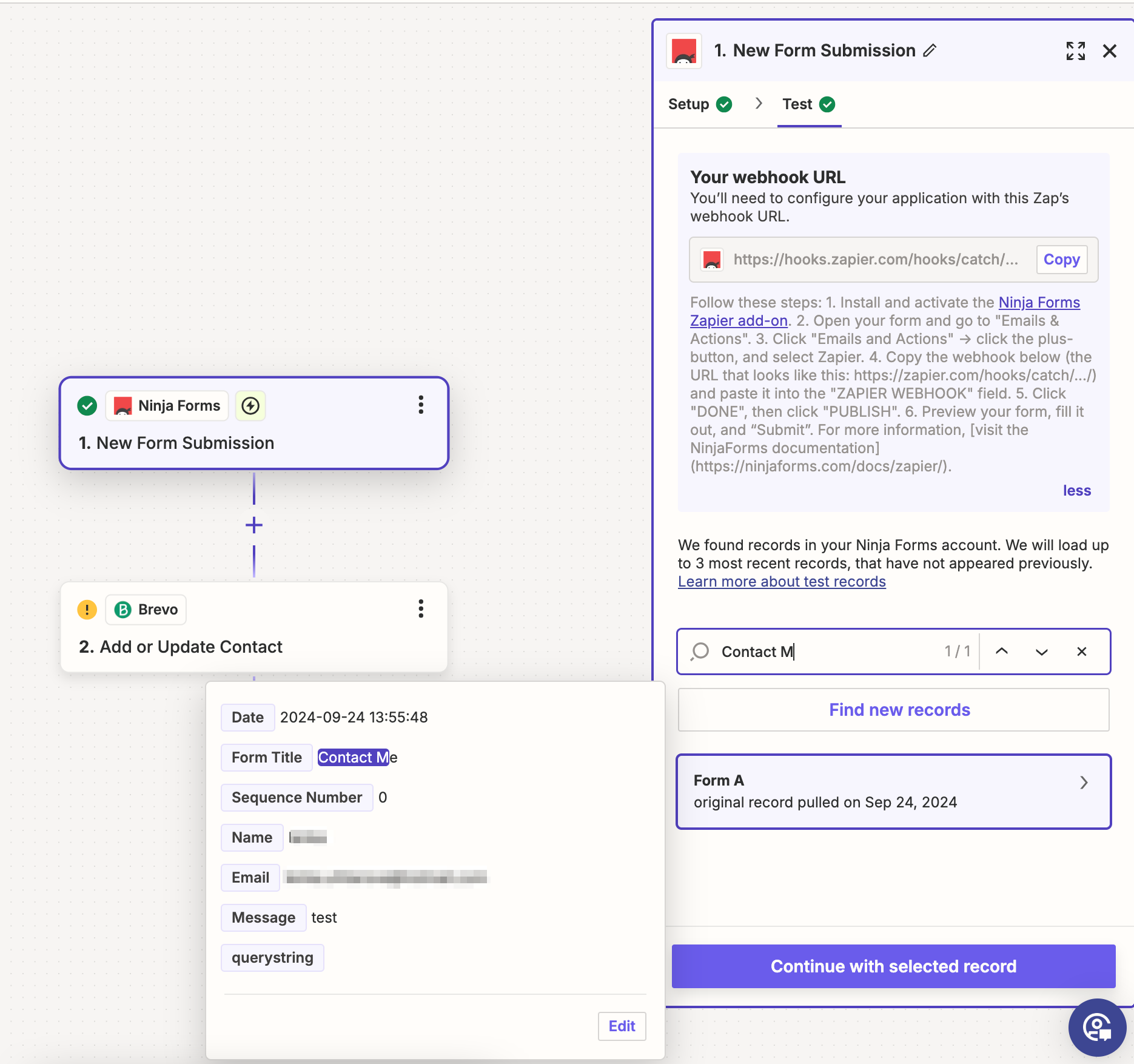Expand the panel with the fullscreen icon

click(x=1075, y=51)
